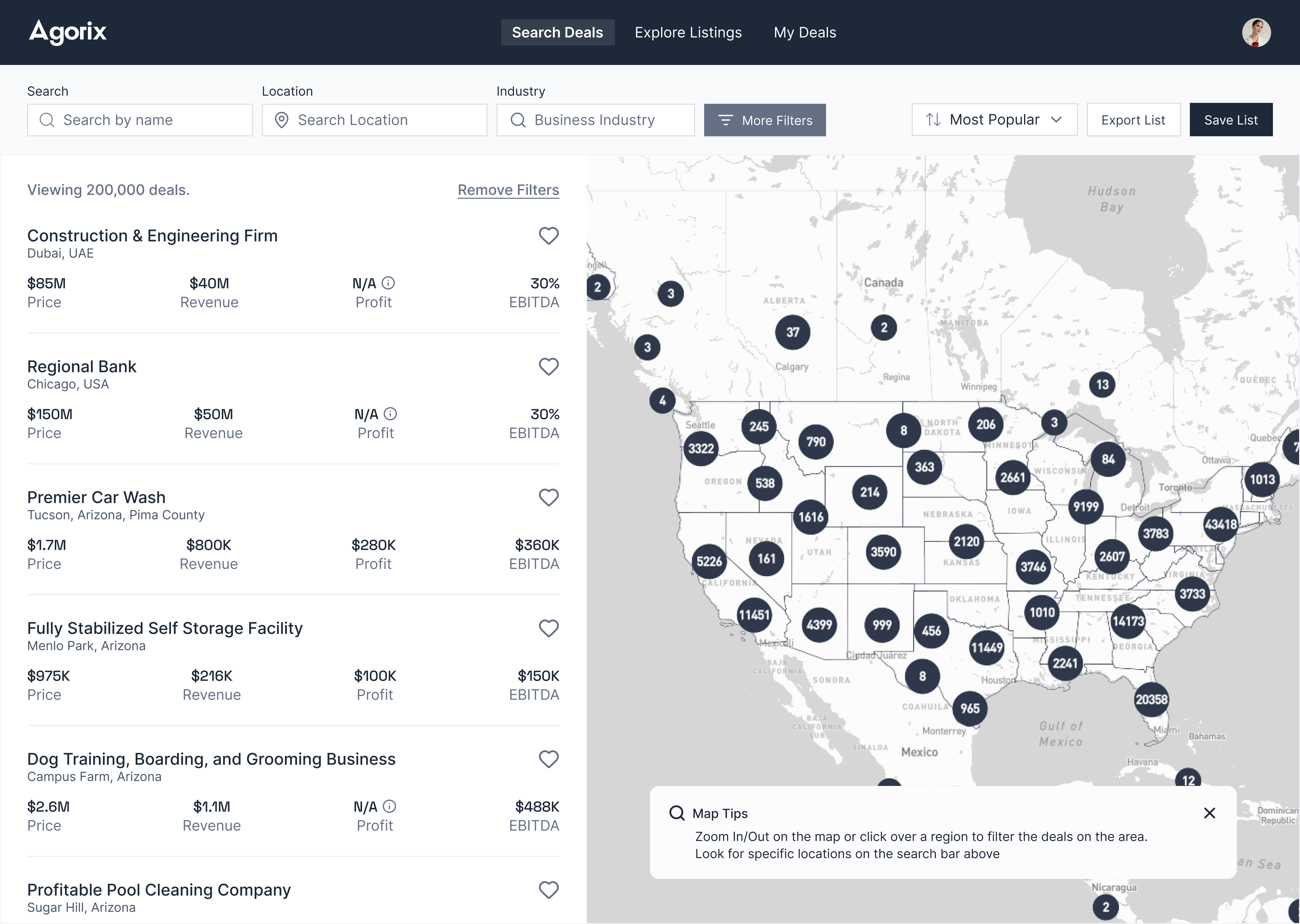Close the Map Tips popup
This screenshot has width=1300, height=924.
[x=1209, y=813]
